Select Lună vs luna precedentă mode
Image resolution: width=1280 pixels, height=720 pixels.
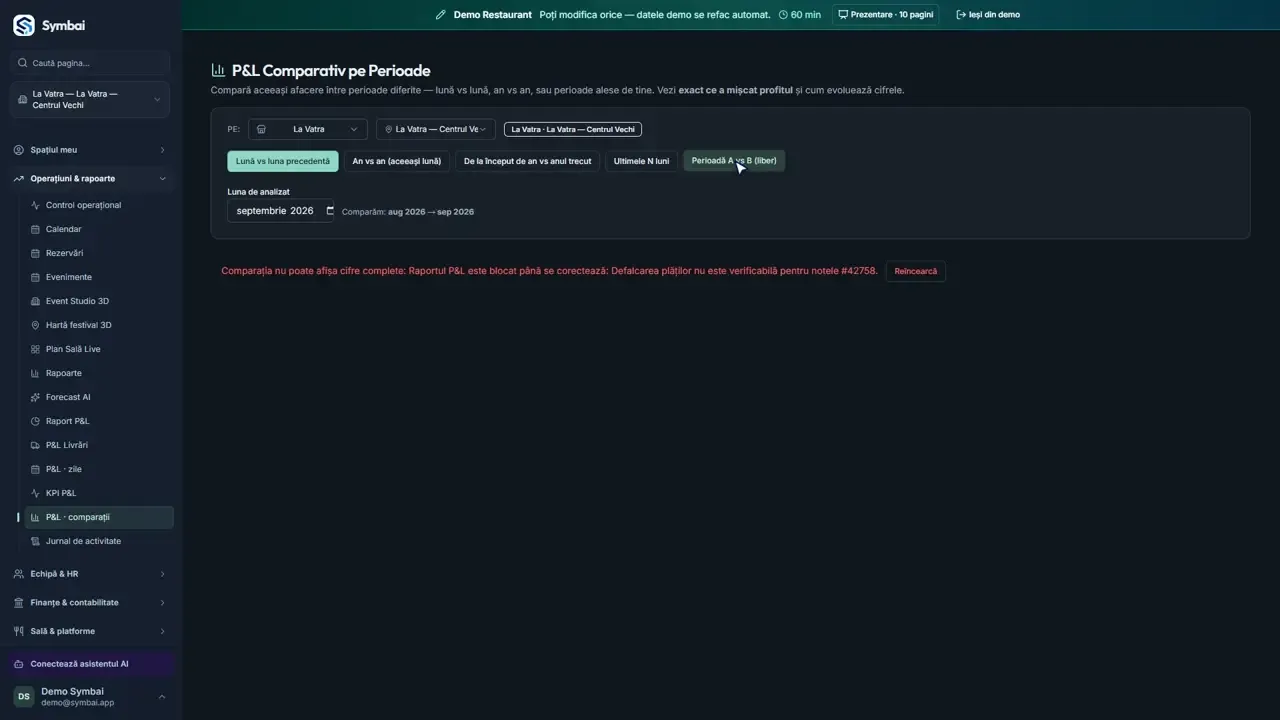[x=283, y=161]
